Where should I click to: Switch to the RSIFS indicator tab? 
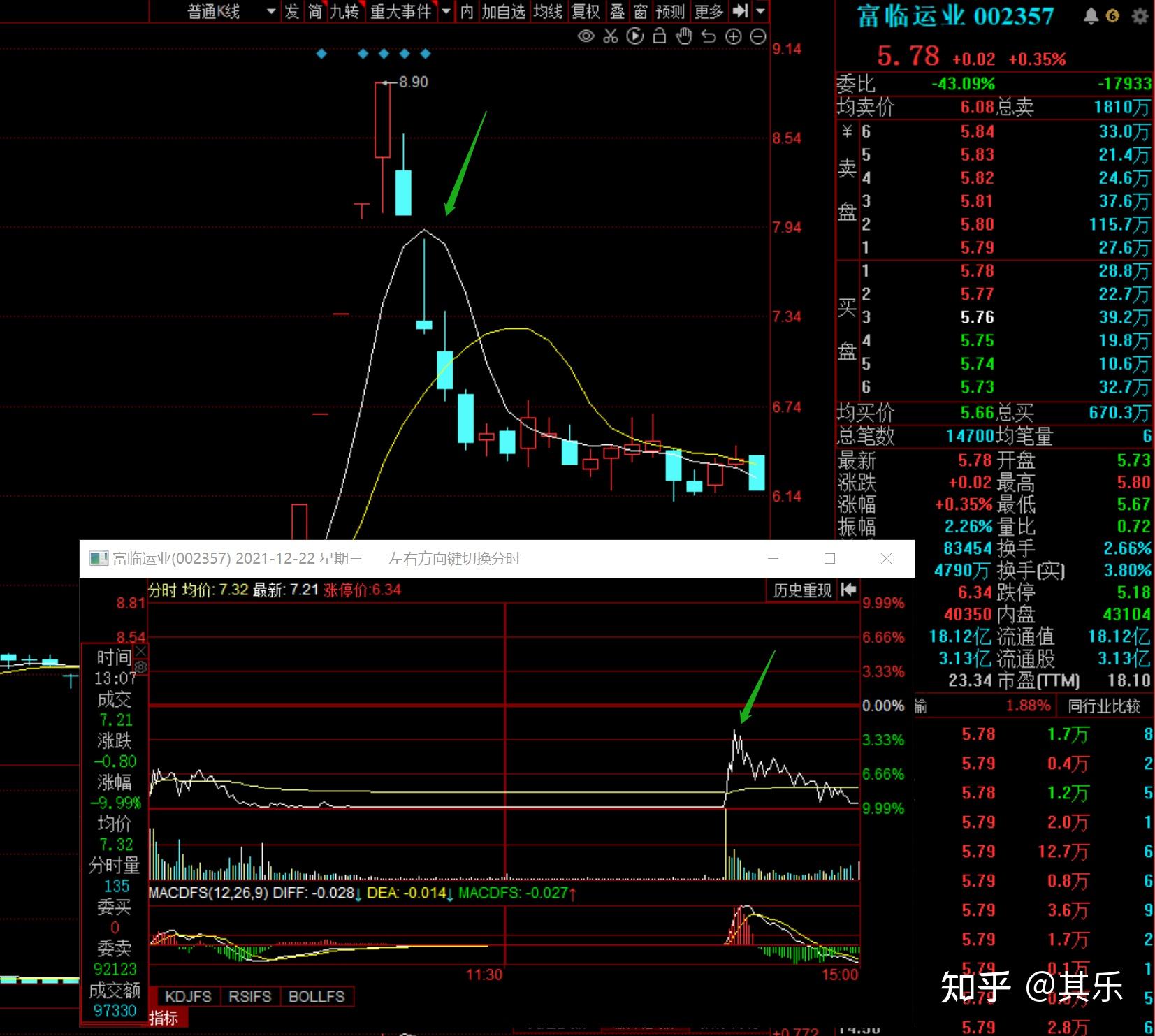(249, 996)
